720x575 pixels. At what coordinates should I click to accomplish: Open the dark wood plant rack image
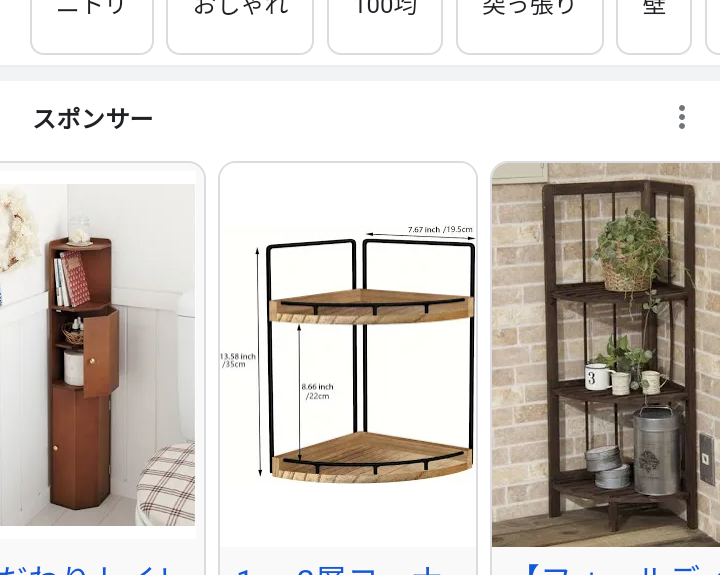click(606, 355)
